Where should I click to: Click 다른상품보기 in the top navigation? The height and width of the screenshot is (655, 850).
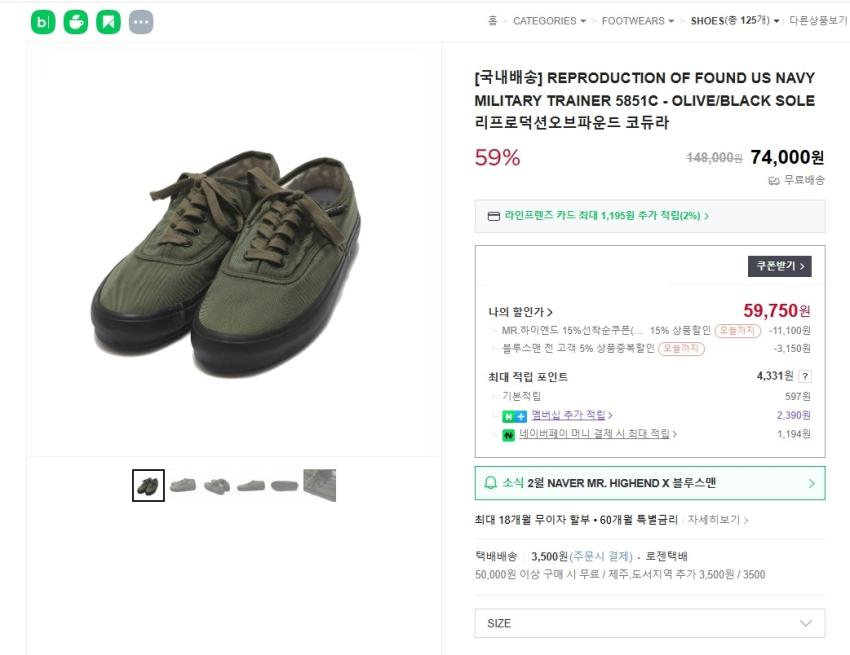(817, 21)
